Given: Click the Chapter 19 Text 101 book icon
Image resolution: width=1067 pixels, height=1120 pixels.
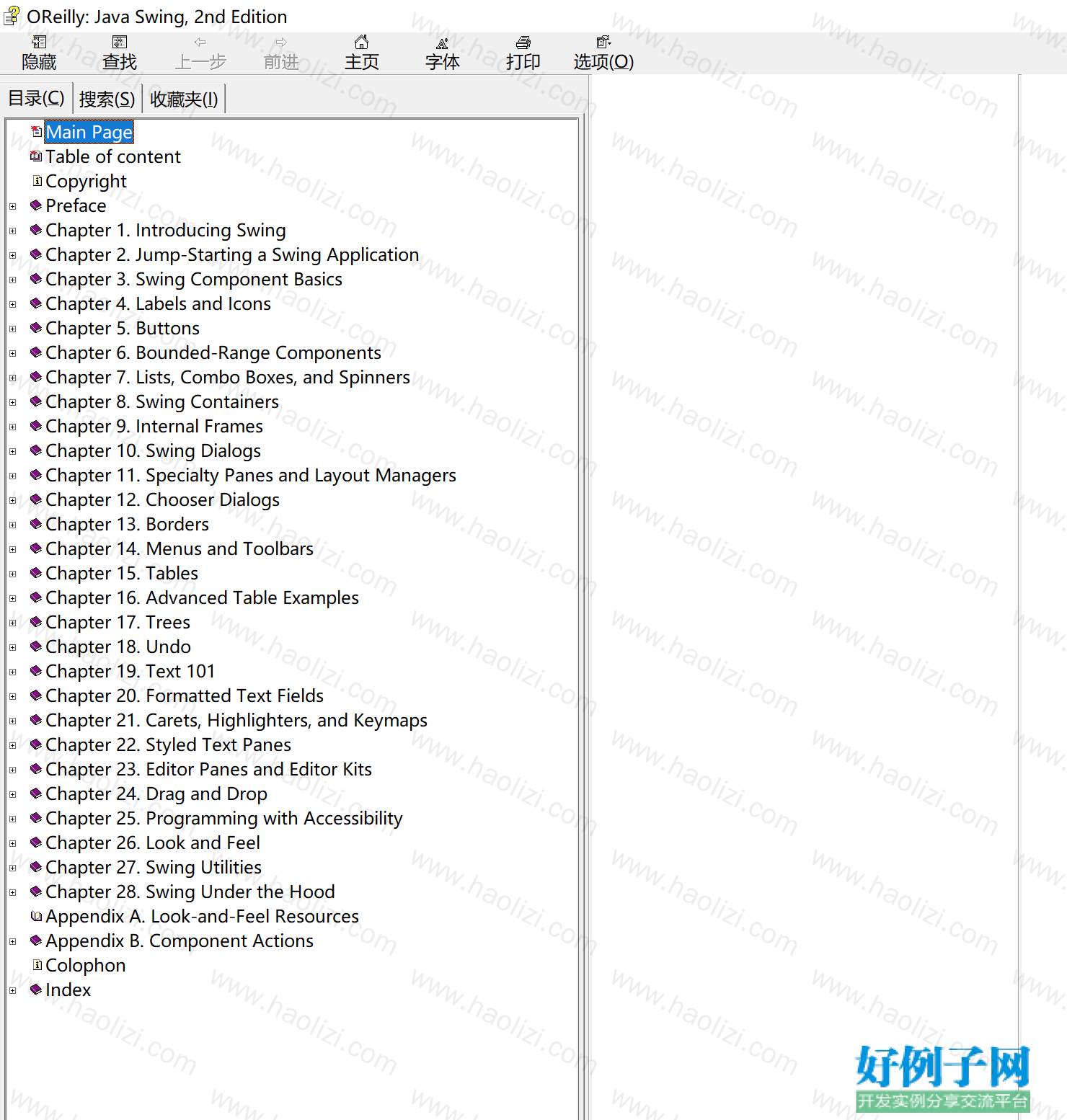Looking at the screenshot, I should (36, 671).
